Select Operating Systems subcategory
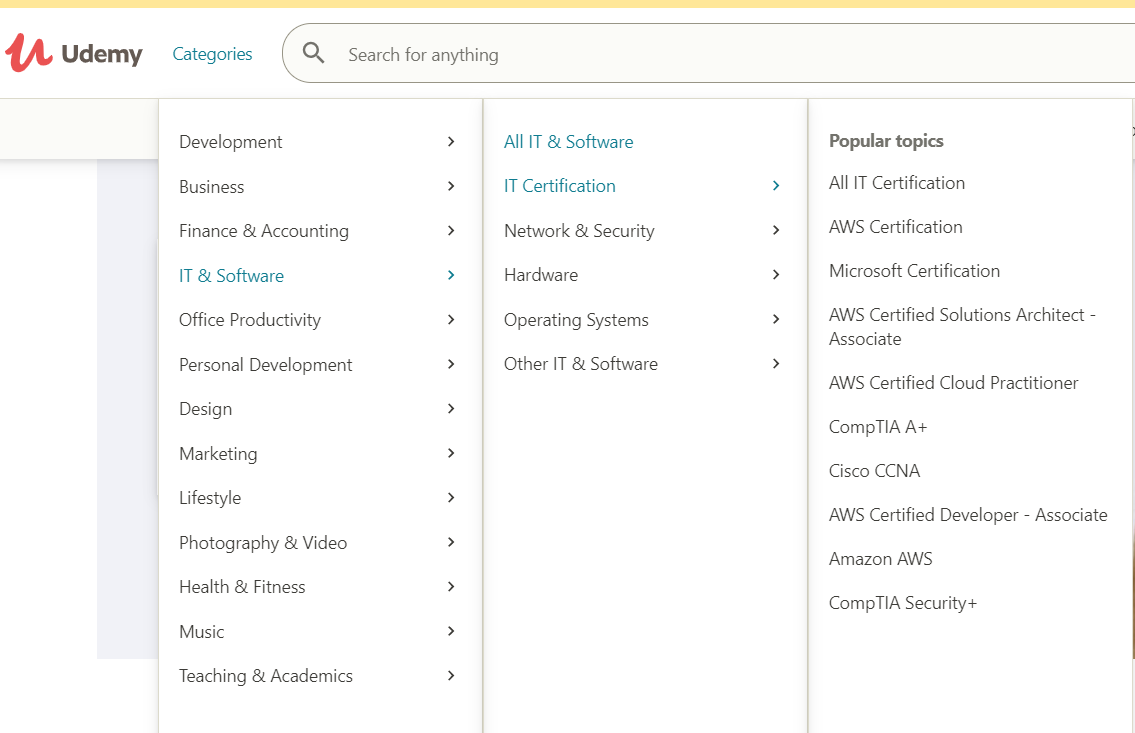This screenshot has height=733, width=1135. tap(576, 320)
